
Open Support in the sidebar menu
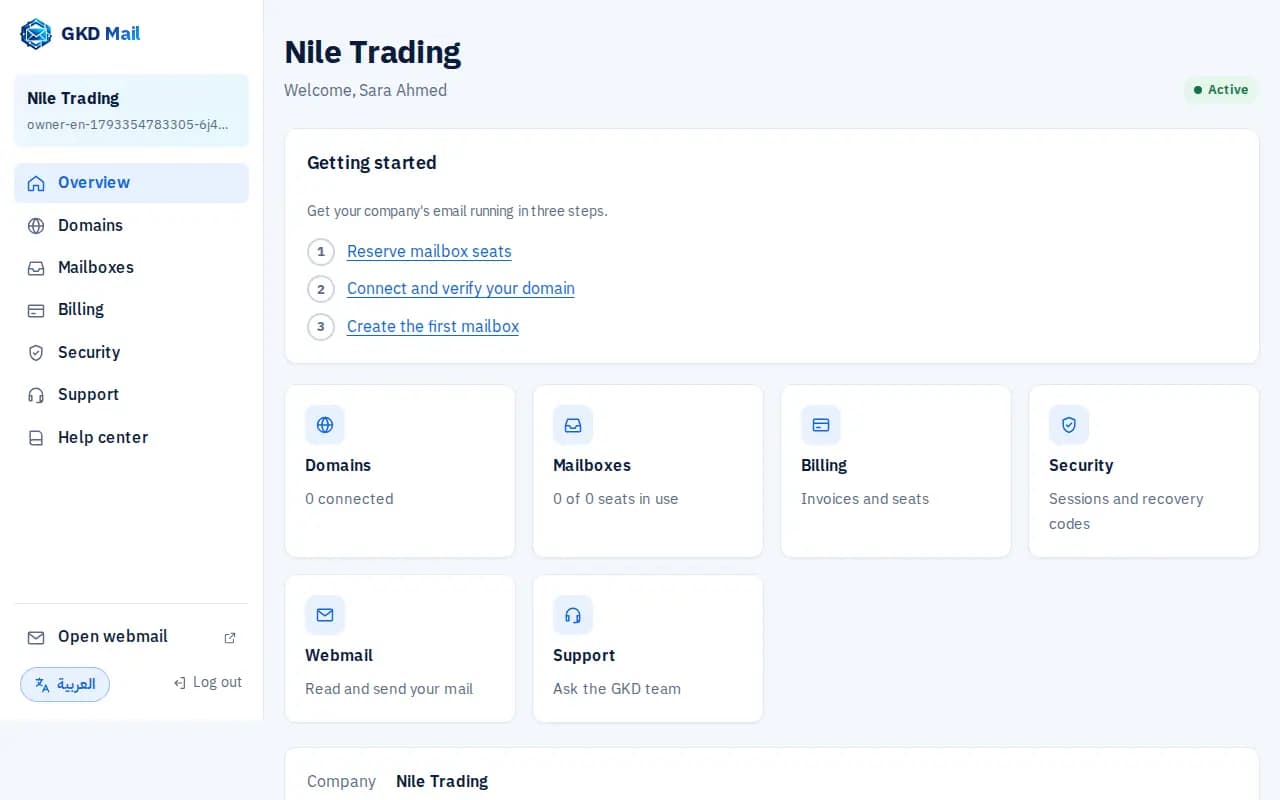tap(131, 395)
